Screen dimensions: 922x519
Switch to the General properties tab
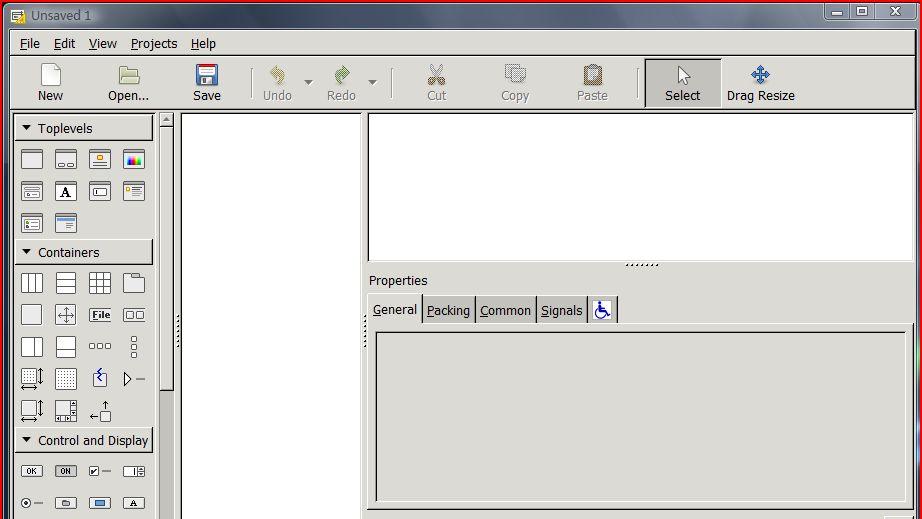click(395, 310)
